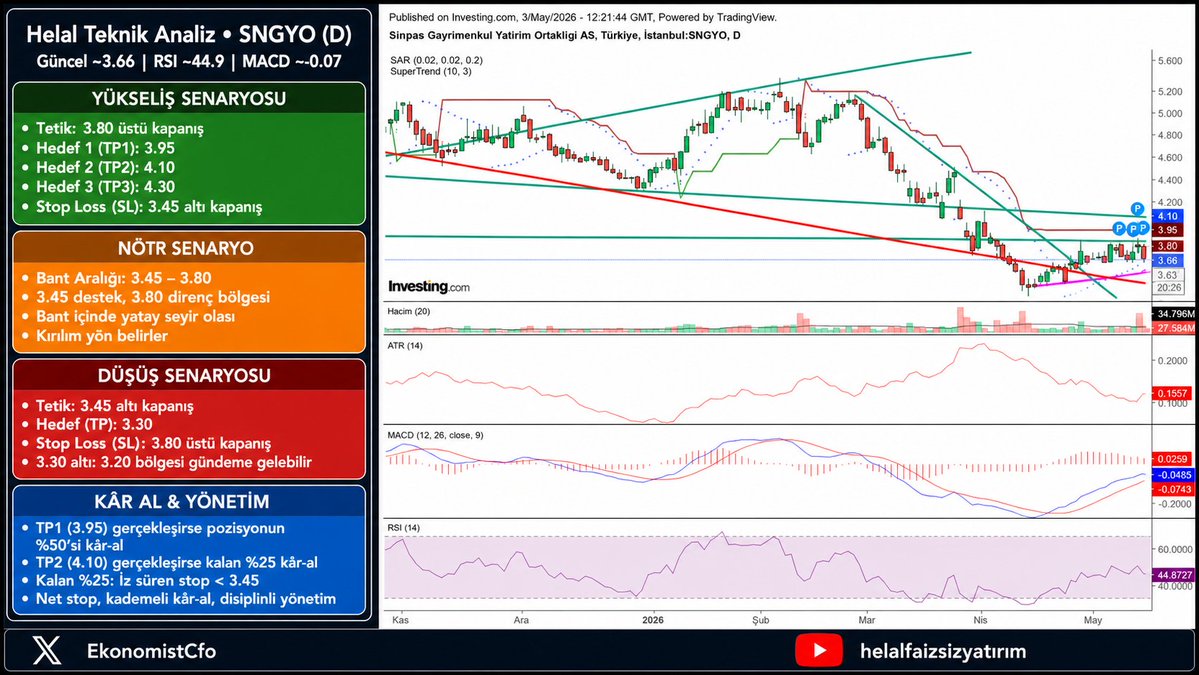Click 'Stop Loss (SL): 3.80 üstü kapanış' line
The image size is (1199, 675).
coord(153,443)
